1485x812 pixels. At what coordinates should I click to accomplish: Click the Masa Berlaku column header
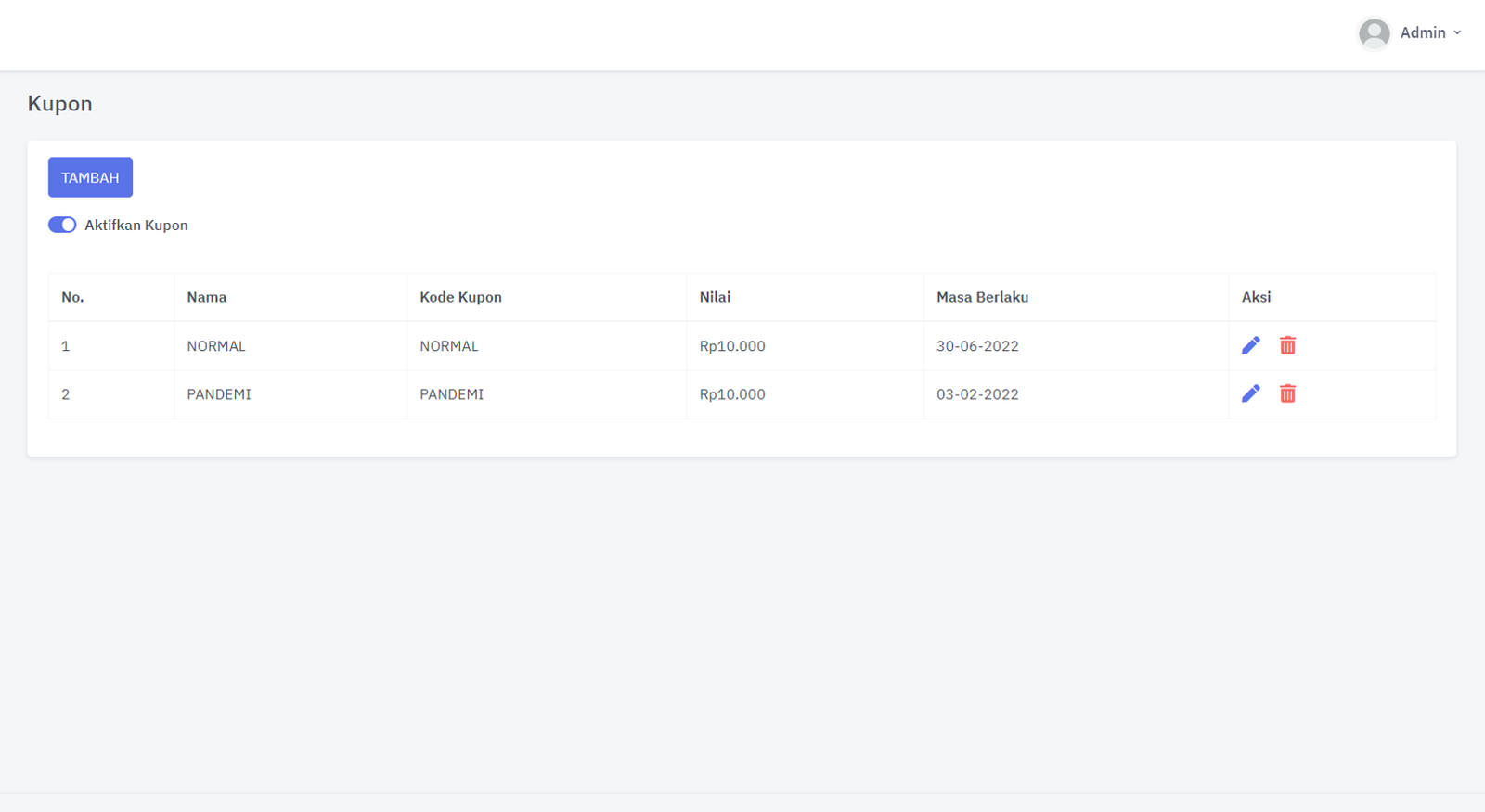[x=982, y=297]
